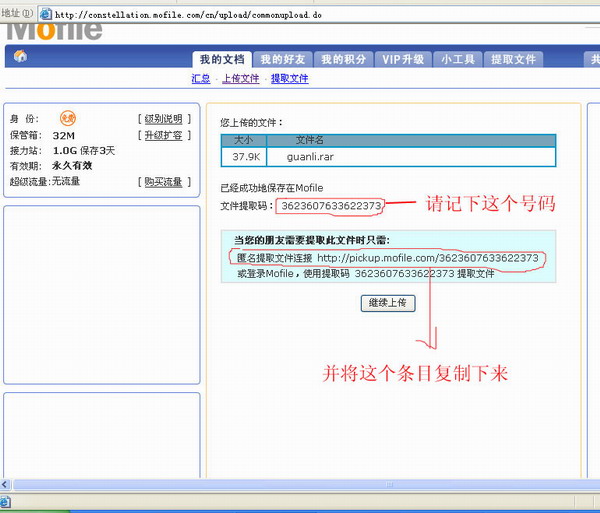Click the 32M storage value
This screenshot has width=600, height=513.
[64, 135]
